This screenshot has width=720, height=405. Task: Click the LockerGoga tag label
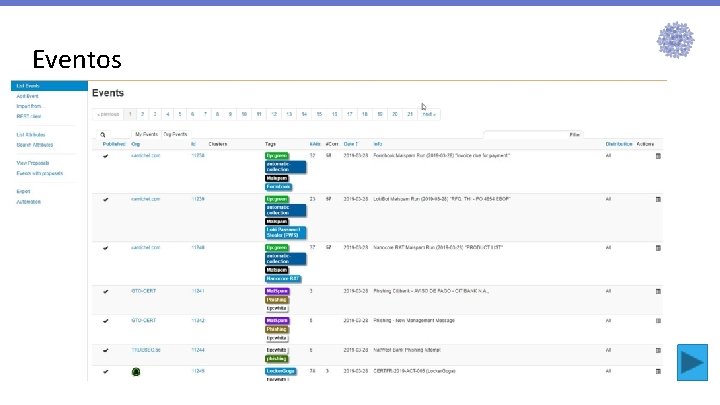(x=281, y=371)
